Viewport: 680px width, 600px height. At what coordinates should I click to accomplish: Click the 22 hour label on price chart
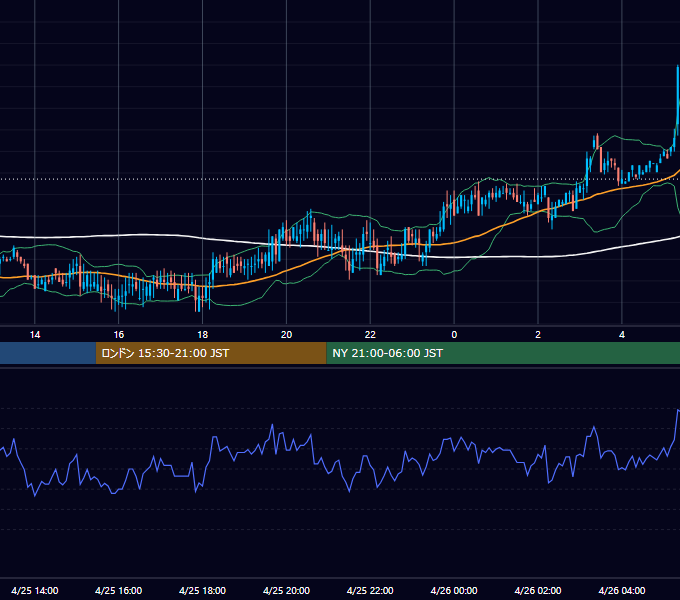370,335
